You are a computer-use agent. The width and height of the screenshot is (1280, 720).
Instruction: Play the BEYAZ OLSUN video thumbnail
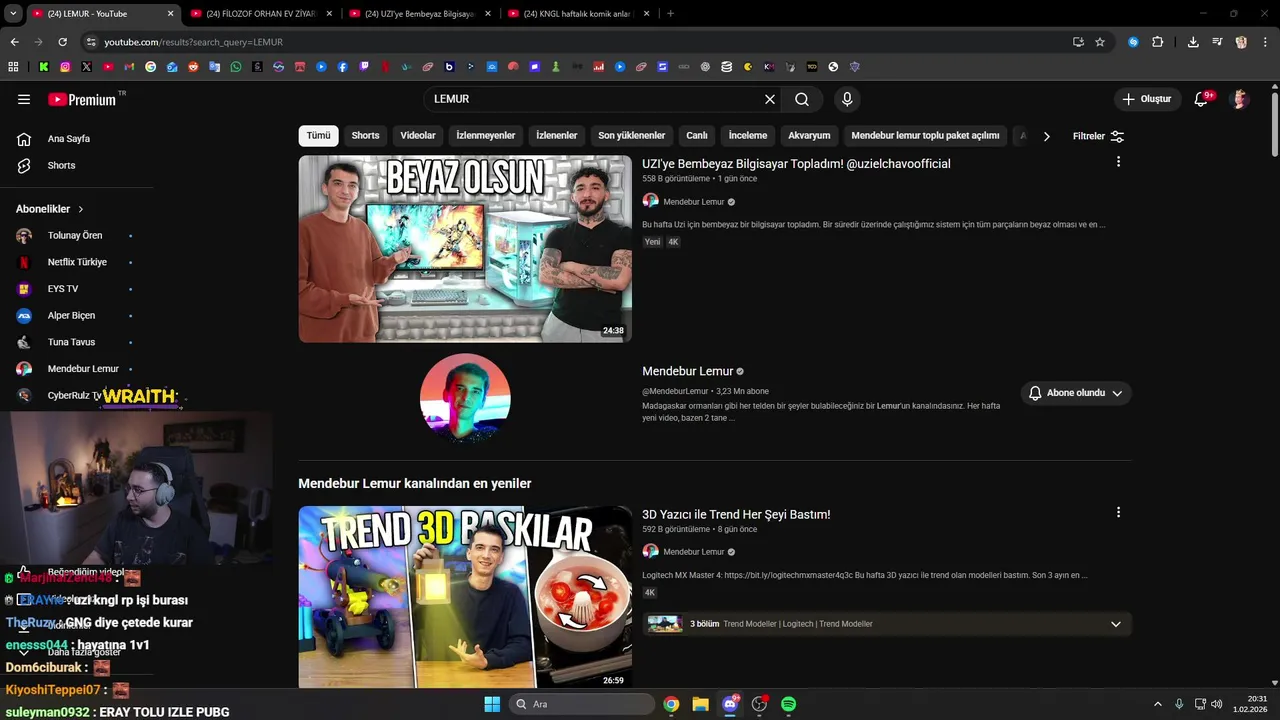point(465,249)
